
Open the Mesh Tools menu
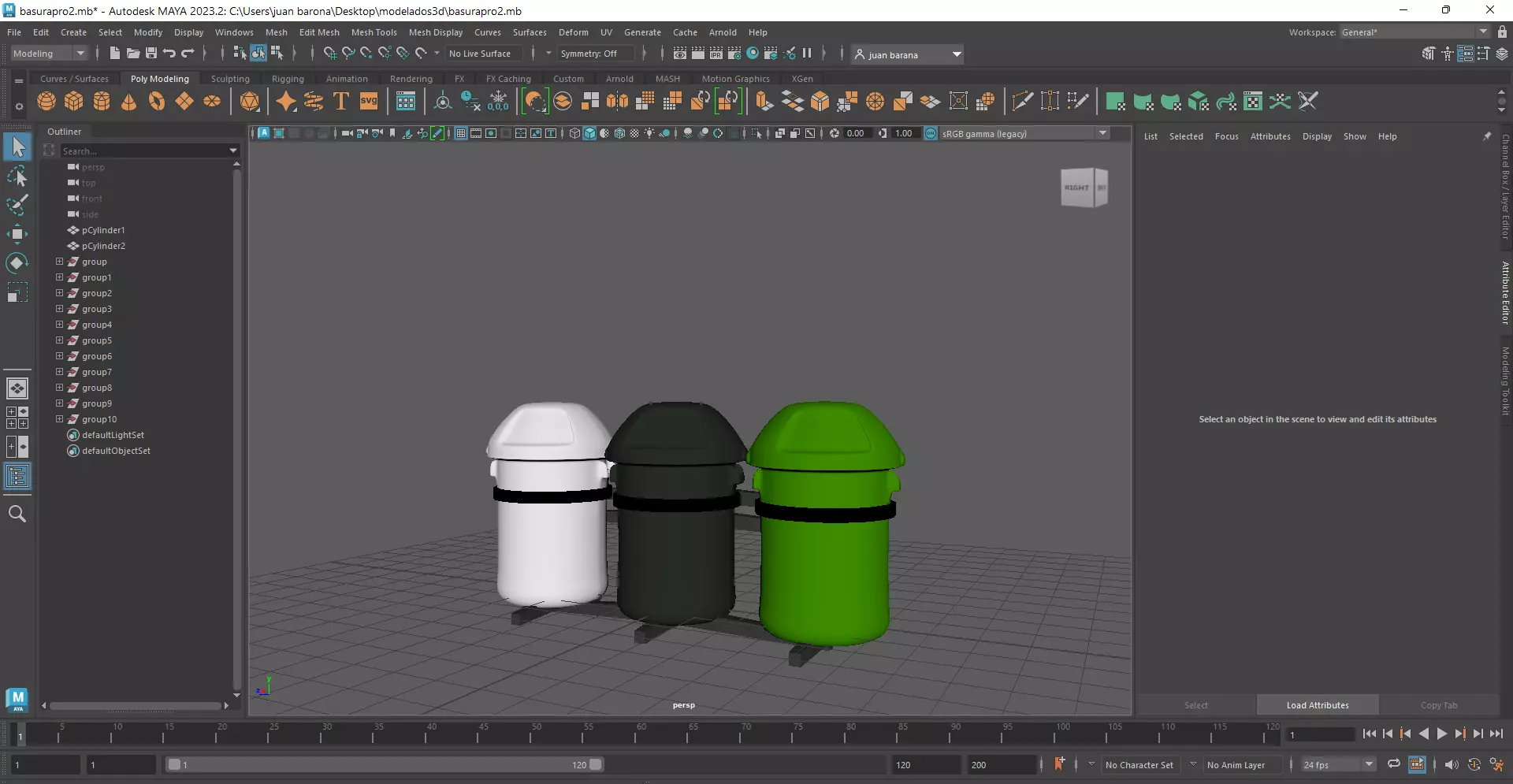pyautogui.click(x=374, y=32)
